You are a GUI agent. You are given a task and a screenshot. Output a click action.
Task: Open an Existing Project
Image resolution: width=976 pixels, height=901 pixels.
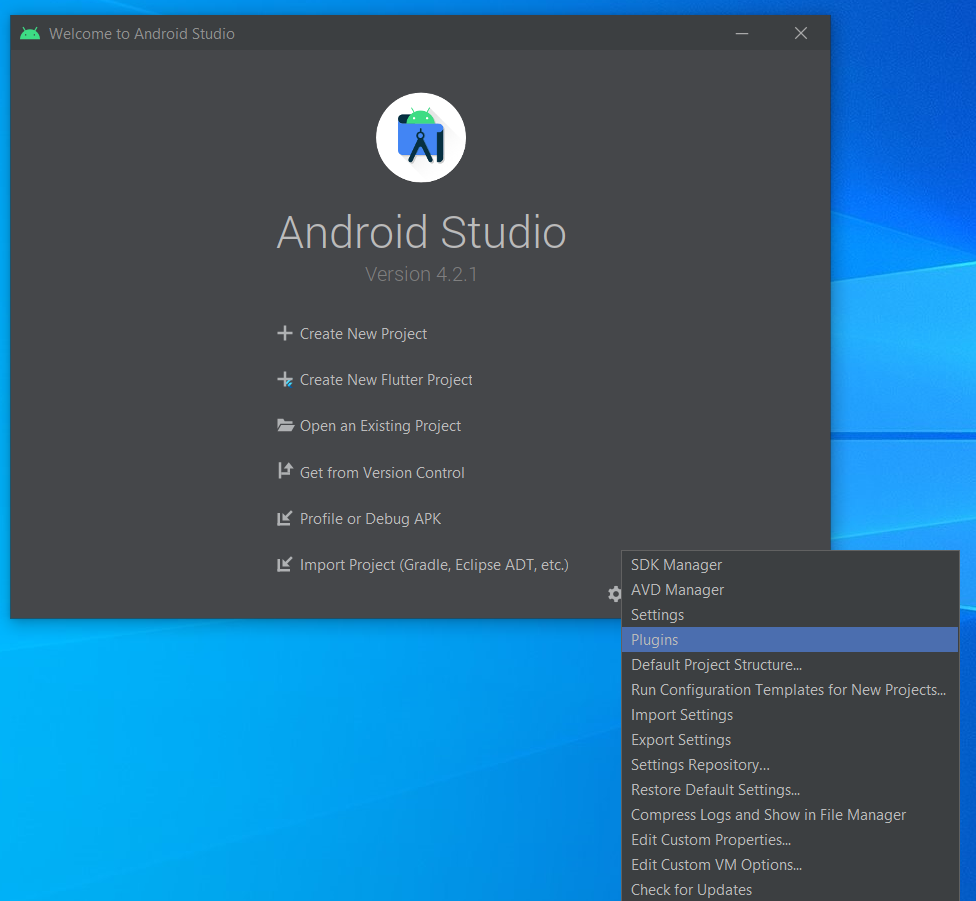coord(380,426)
